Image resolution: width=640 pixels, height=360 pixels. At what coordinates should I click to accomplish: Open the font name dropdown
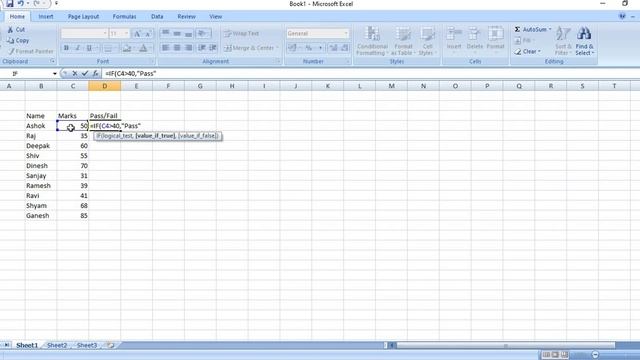[x=105, y=33]
